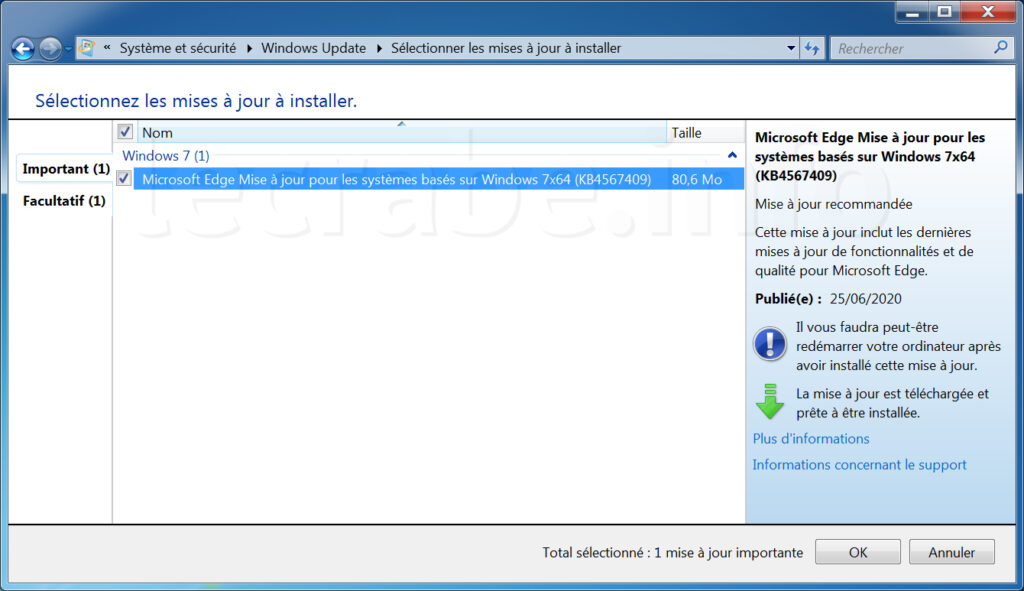The width and height of the screenshot is (1024, 591).
Task: Switch to the Important (1) tab
Action: coord(66,169)
